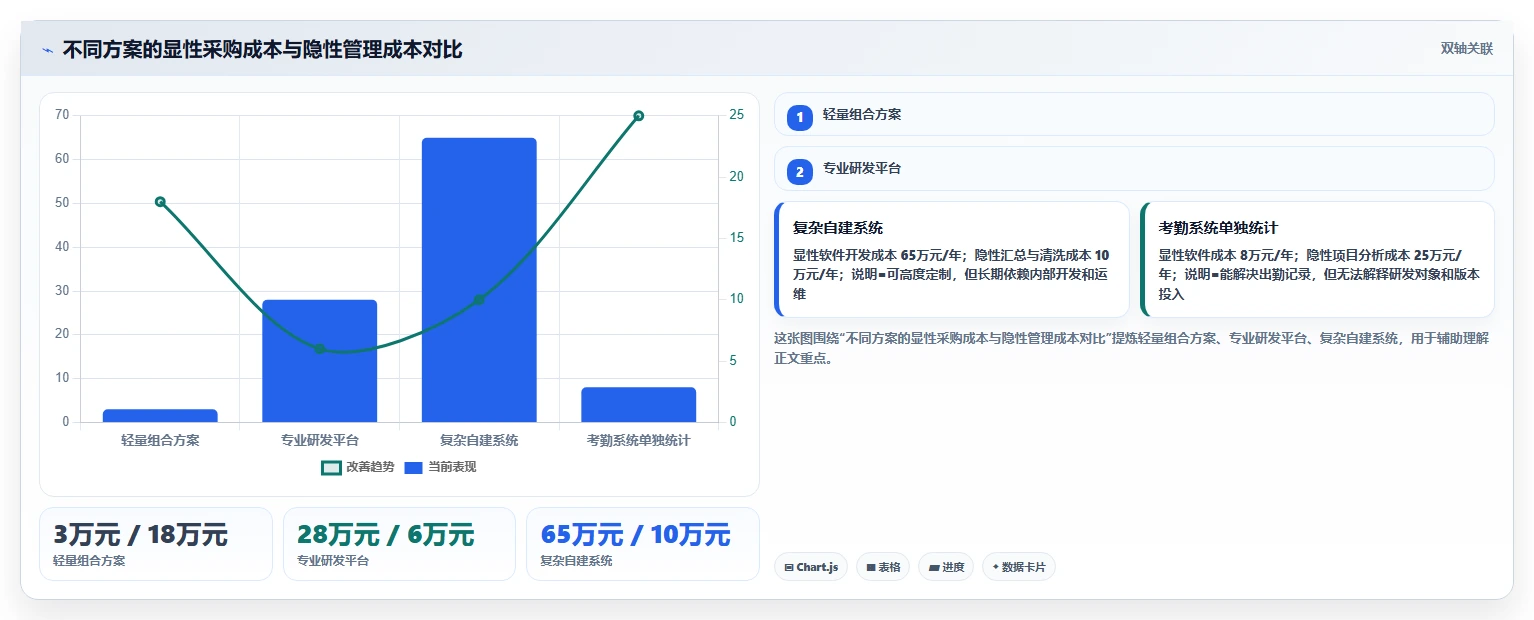Image resolution: width=1534 pixels, height=620 pixels.
Task: Click right axis value 25
Action: point(737,115)
